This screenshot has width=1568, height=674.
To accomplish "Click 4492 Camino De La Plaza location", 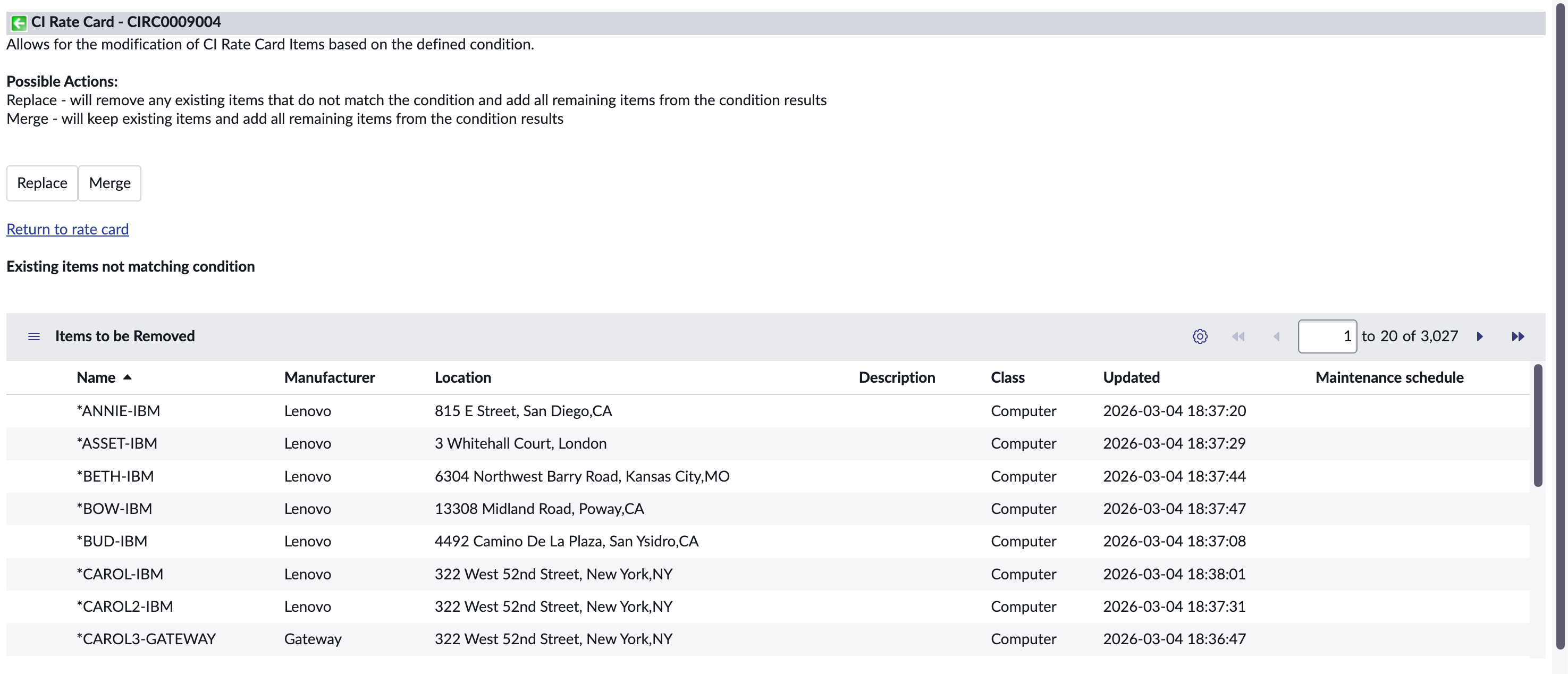I will coord(566,541).
